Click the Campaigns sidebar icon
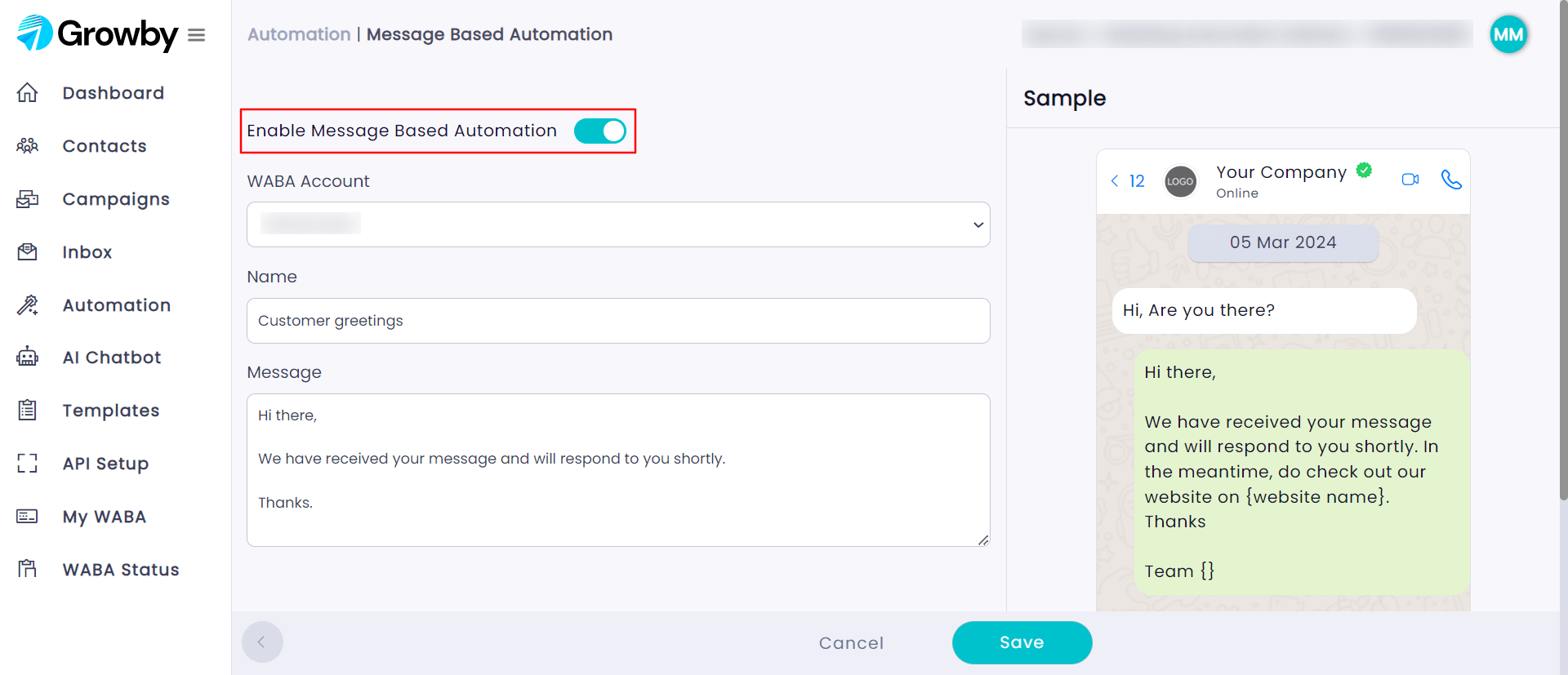Image resolution: width=1568 pixels, height=675 pixels. click(28, 199)
